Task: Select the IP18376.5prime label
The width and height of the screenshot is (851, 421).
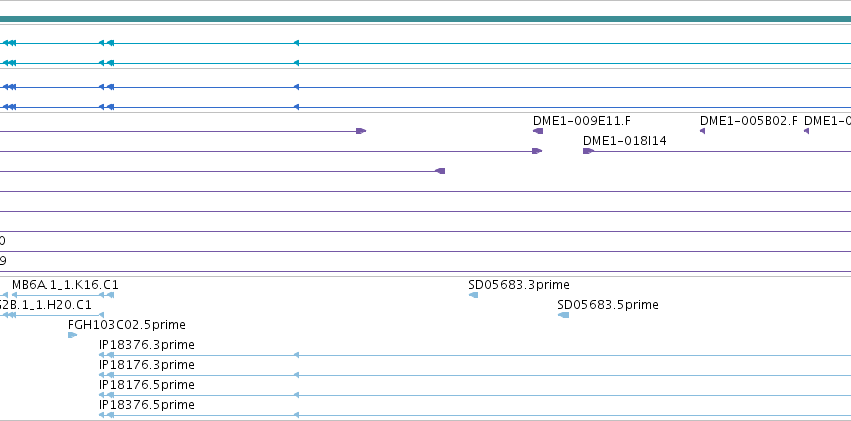Action: 147,405
